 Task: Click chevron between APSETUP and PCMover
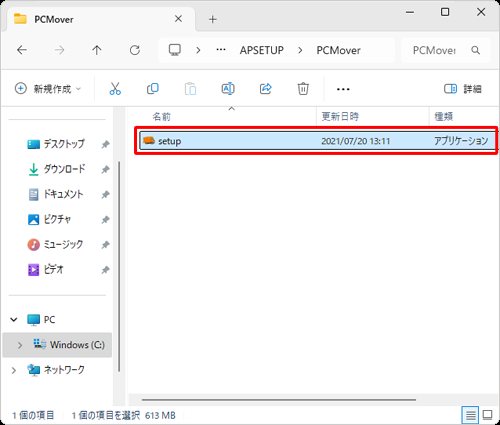coord(300,50)
